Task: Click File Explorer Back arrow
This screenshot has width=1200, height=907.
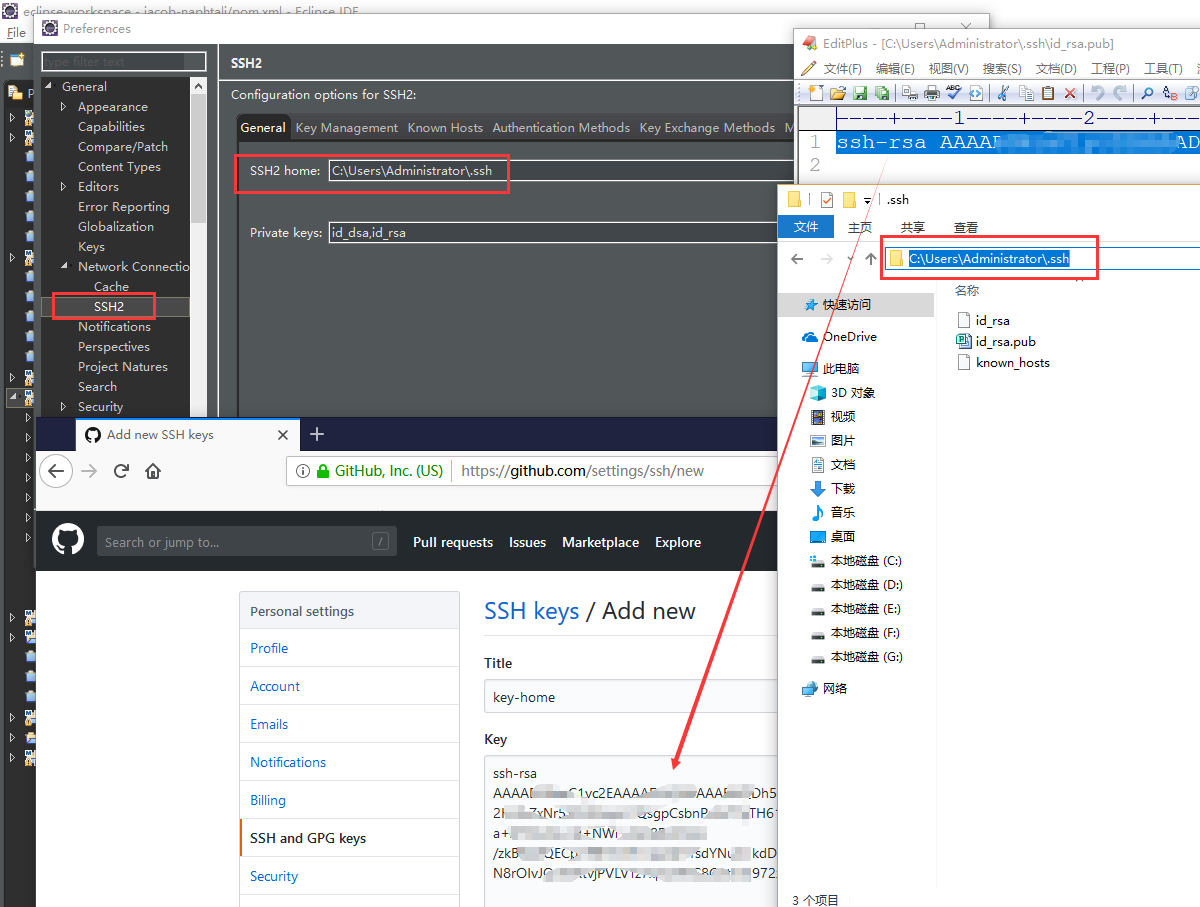Action: 797,258
